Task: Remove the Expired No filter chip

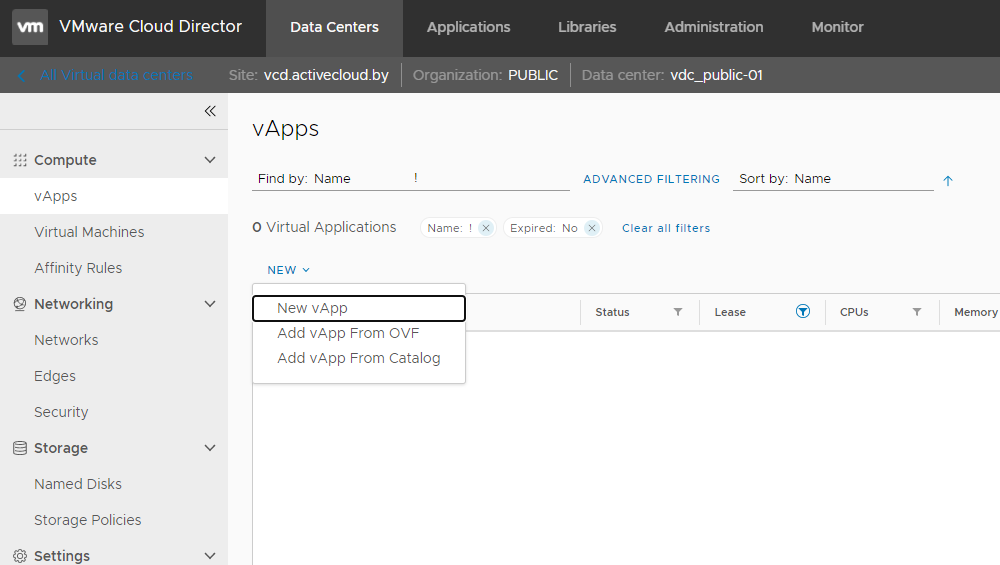Action: 592,228
